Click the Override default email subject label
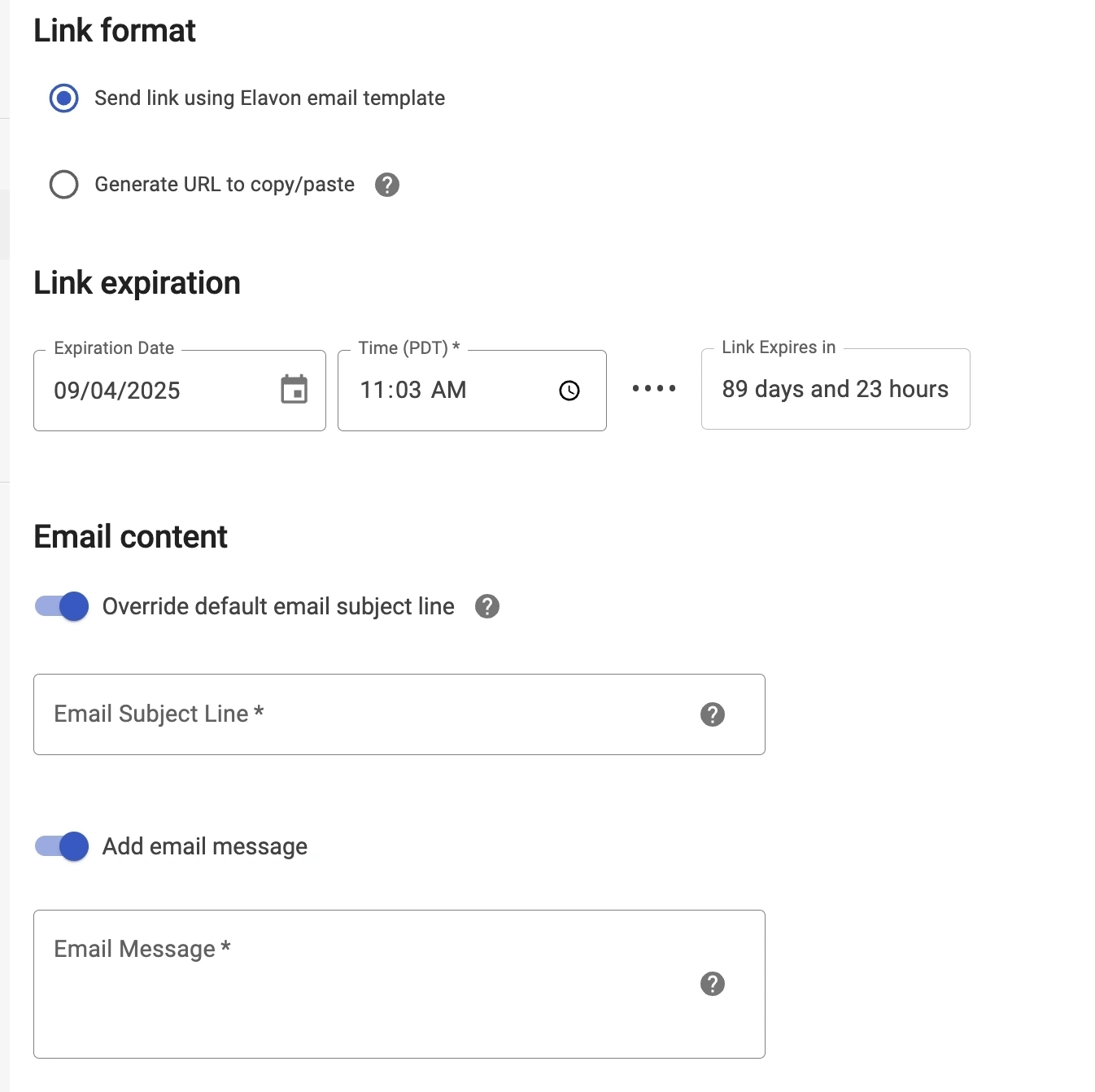 click(x=278, y=606)
